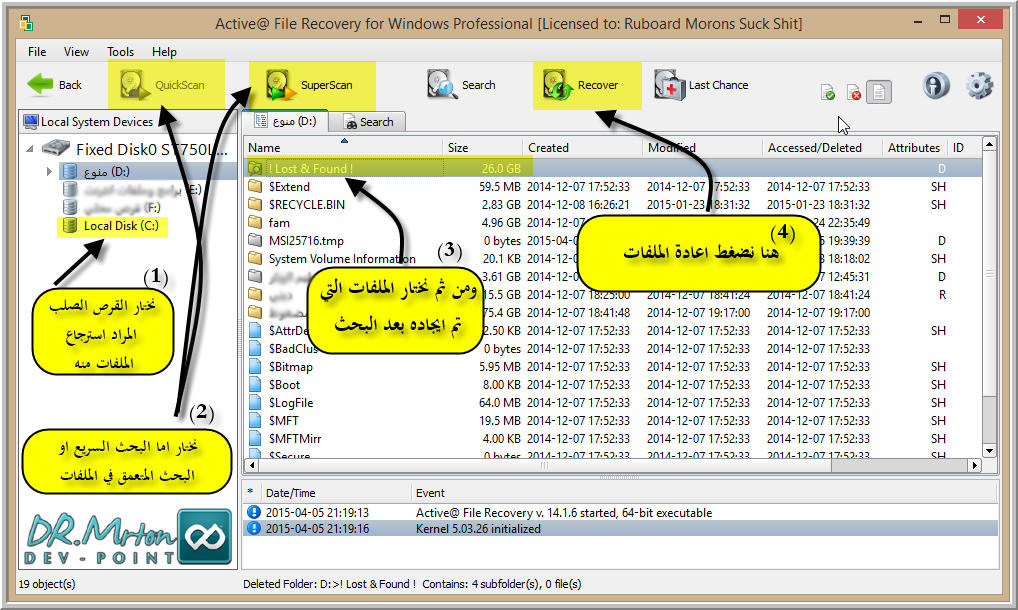The height and width of the screenshot is (610, 1018).
Task: Sort files by the Created column header
Action: pos(582,147)
